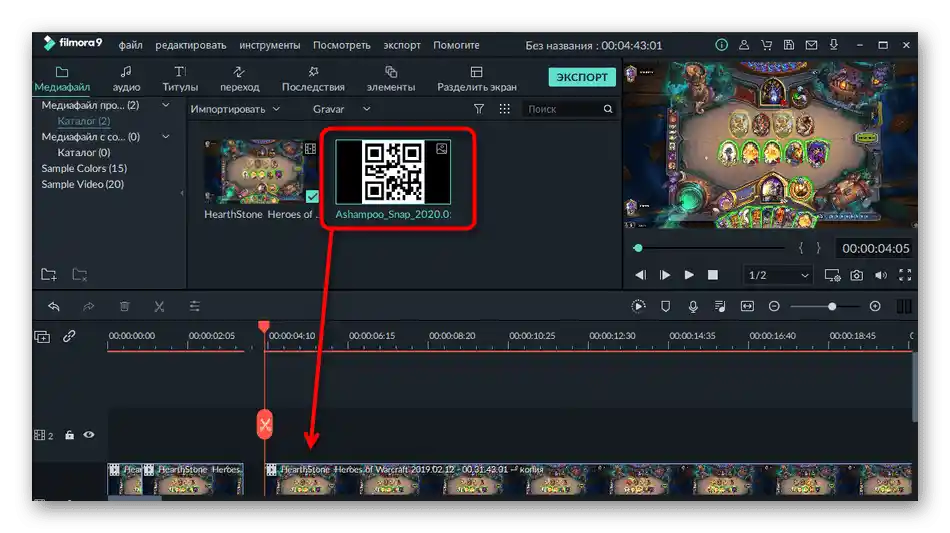The height and width of the screenshot is (533, 950).
Task: Enter fullscreen preview mode
Action: pos(905,275)
